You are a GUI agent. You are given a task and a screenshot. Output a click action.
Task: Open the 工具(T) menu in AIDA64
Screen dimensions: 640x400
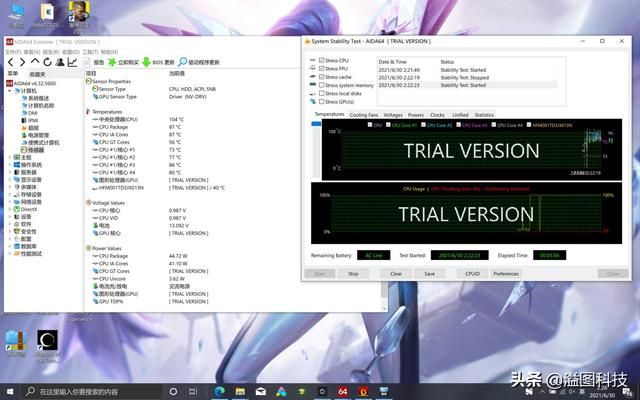90,52
